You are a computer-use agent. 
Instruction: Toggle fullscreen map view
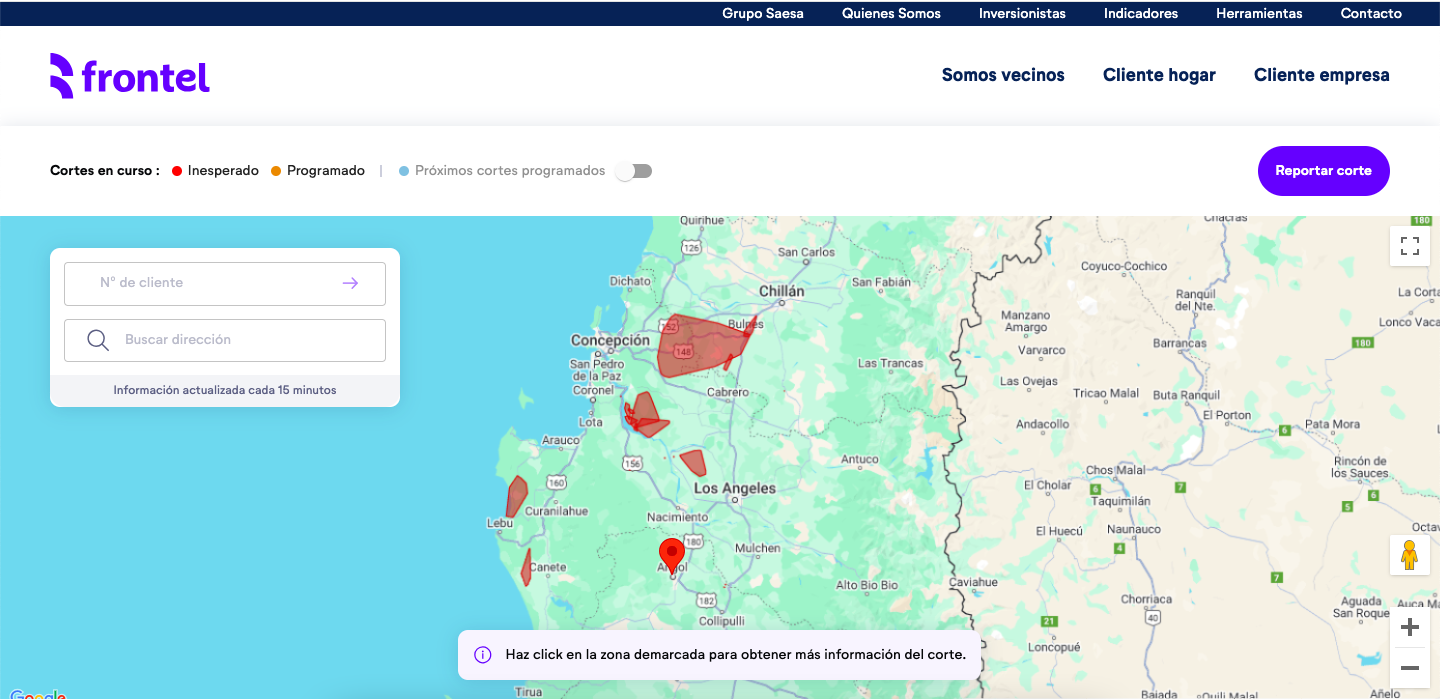tap(1410, 246)
